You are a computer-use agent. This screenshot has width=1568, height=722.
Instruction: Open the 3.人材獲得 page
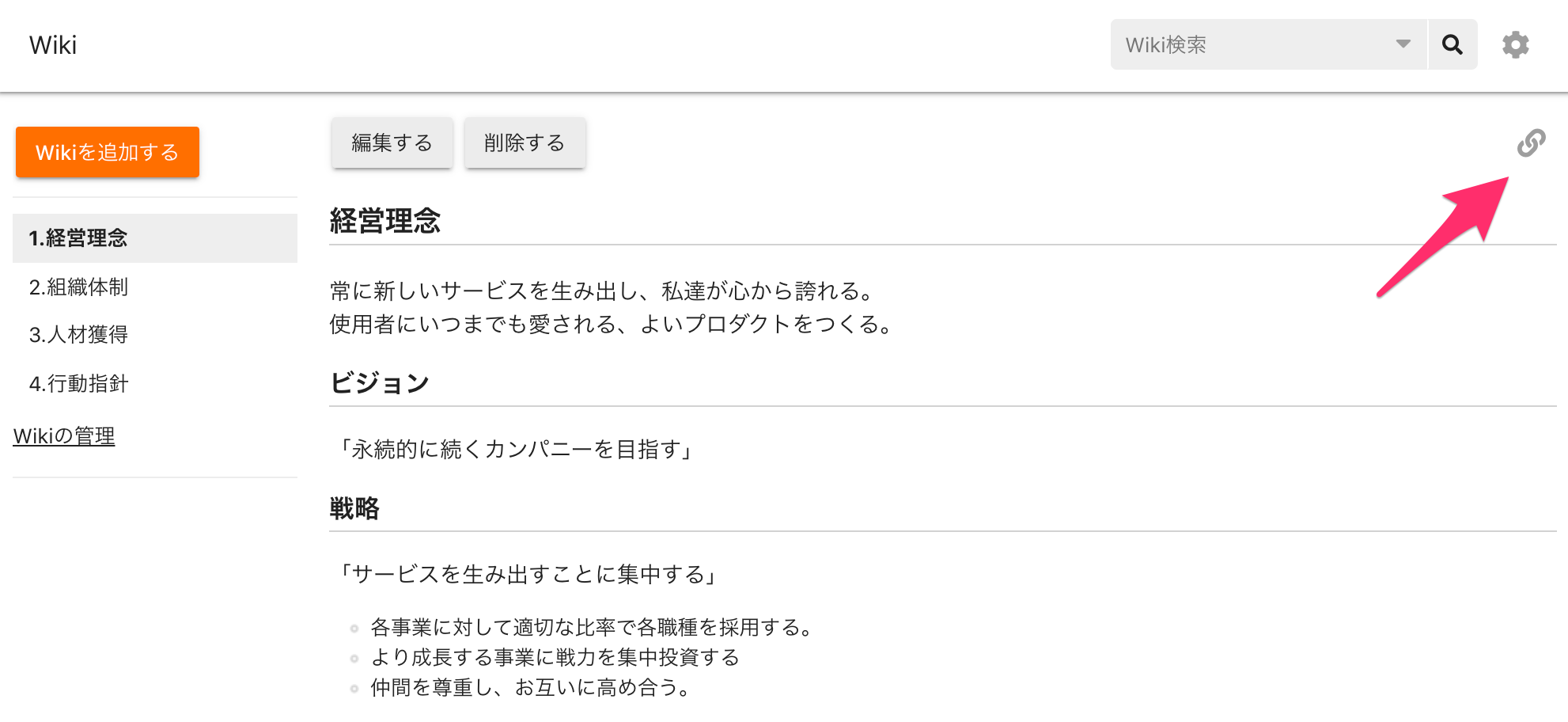click(x=78, y=335)
